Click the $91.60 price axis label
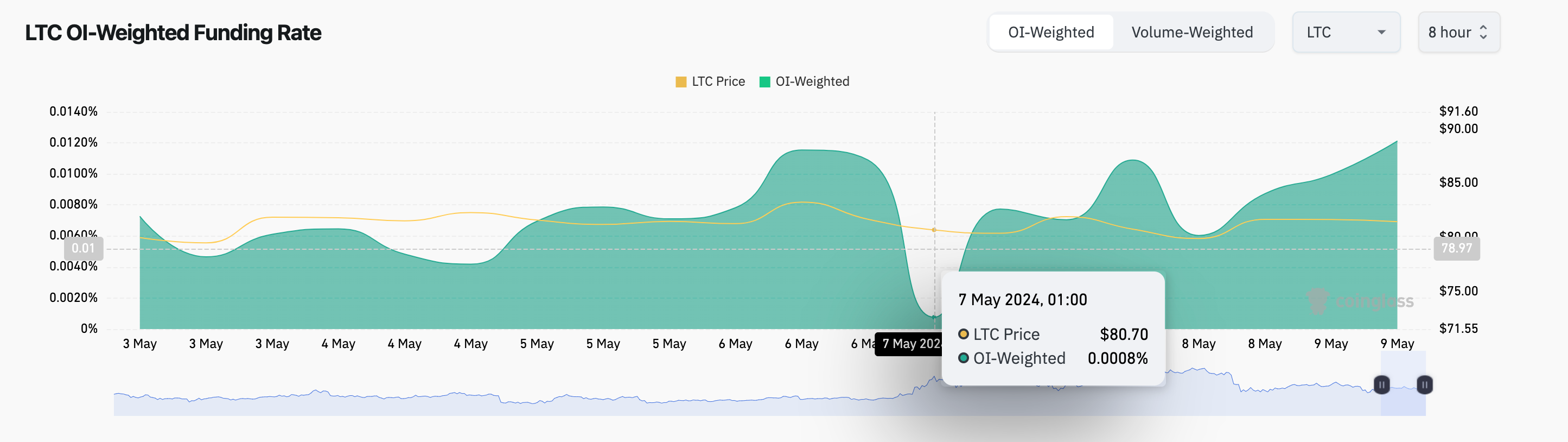The height and width of the screenshot is (442, 1568). click(x=1458, y=111)
